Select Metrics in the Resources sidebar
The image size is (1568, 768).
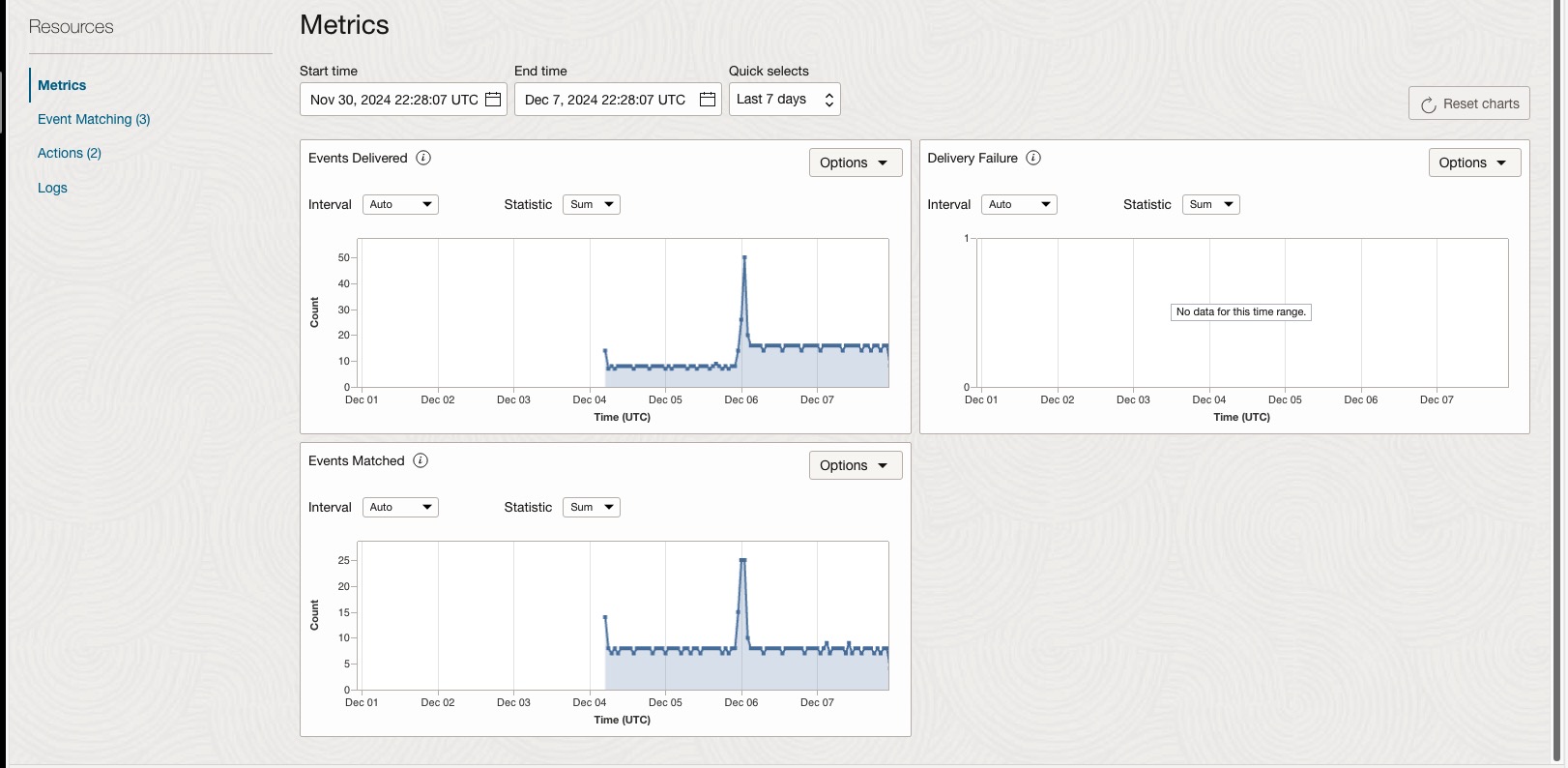point(62,85)
